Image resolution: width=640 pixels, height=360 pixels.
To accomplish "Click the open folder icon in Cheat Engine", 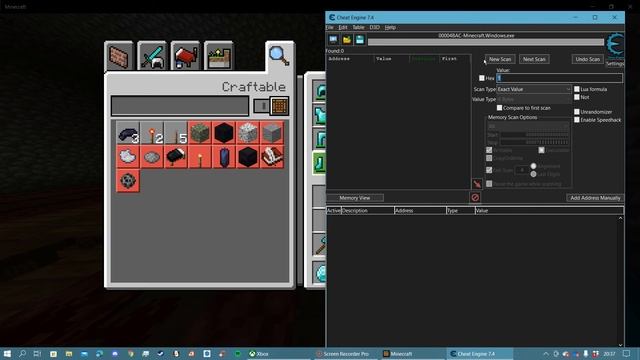I will pos(347,40).
